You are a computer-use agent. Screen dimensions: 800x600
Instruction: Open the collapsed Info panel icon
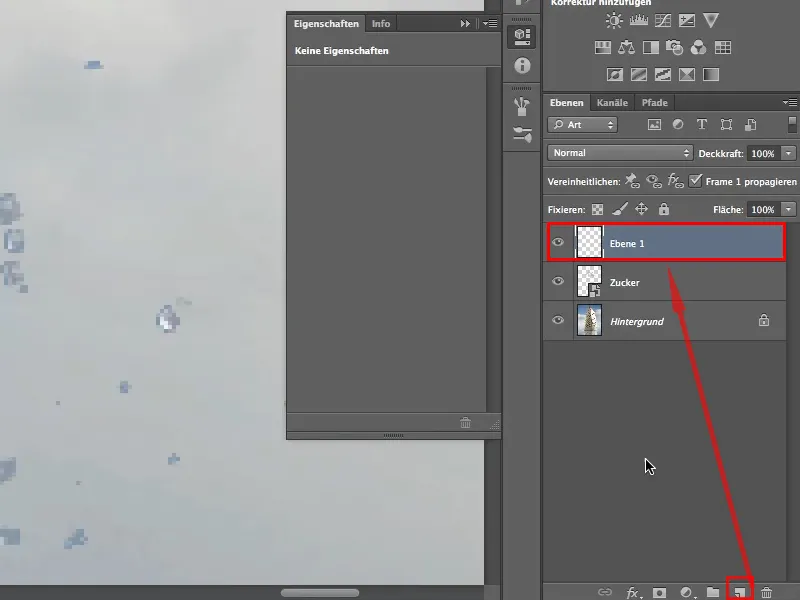(522, 65)
